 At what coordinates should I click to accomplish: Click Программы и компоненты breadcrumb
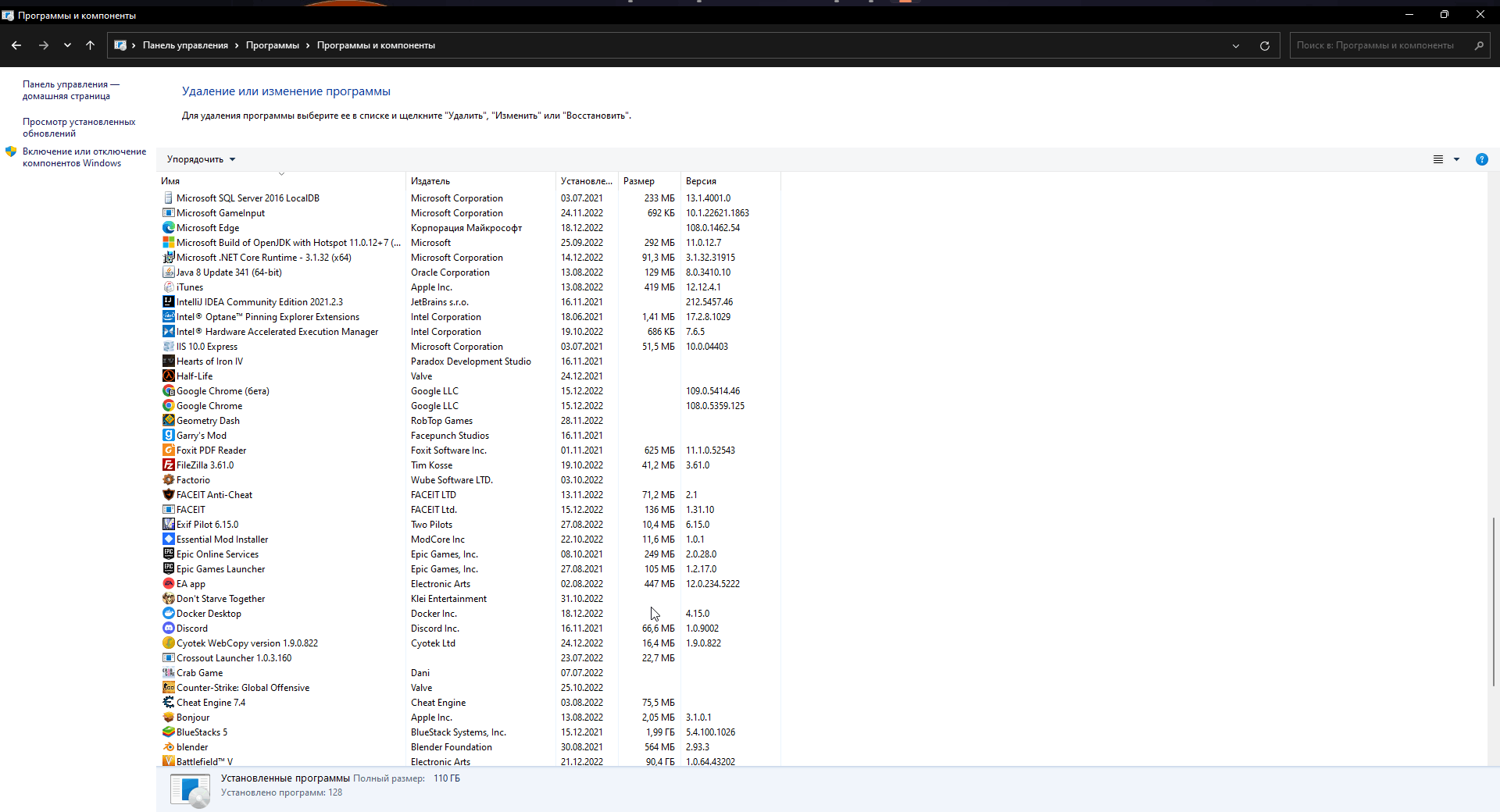[376, 45]
